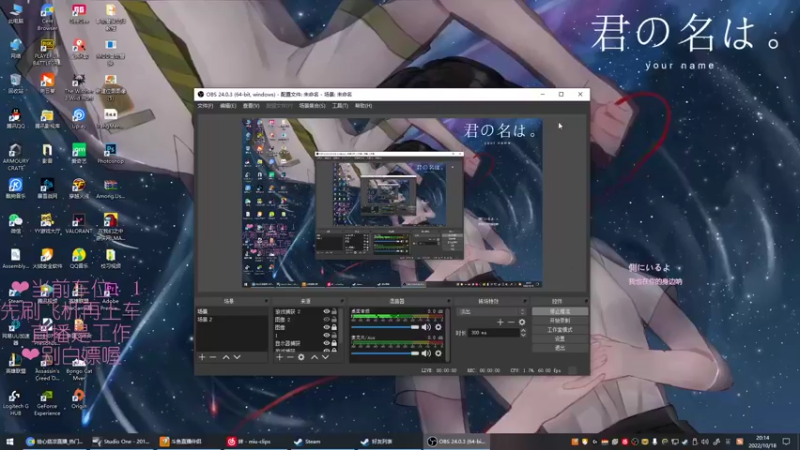Toggle lock for 图像 2 source
800x450 pixels.
(334, 319)
